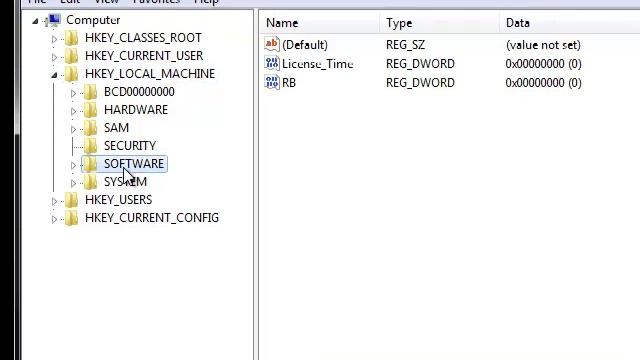Click the License_Time DWORD value icon
The width and height of the screenshot is (640, 360).
272,63
